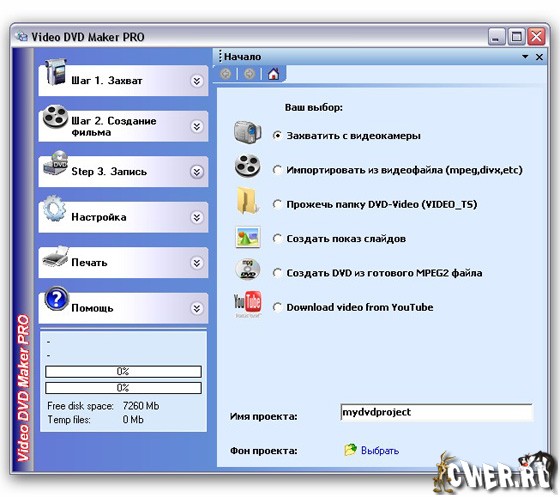Image resolution: width=560 pixels, height=497 pixels.
Task: Open the Начало panel dropdown arrow
Action: [x=525, y=57]
